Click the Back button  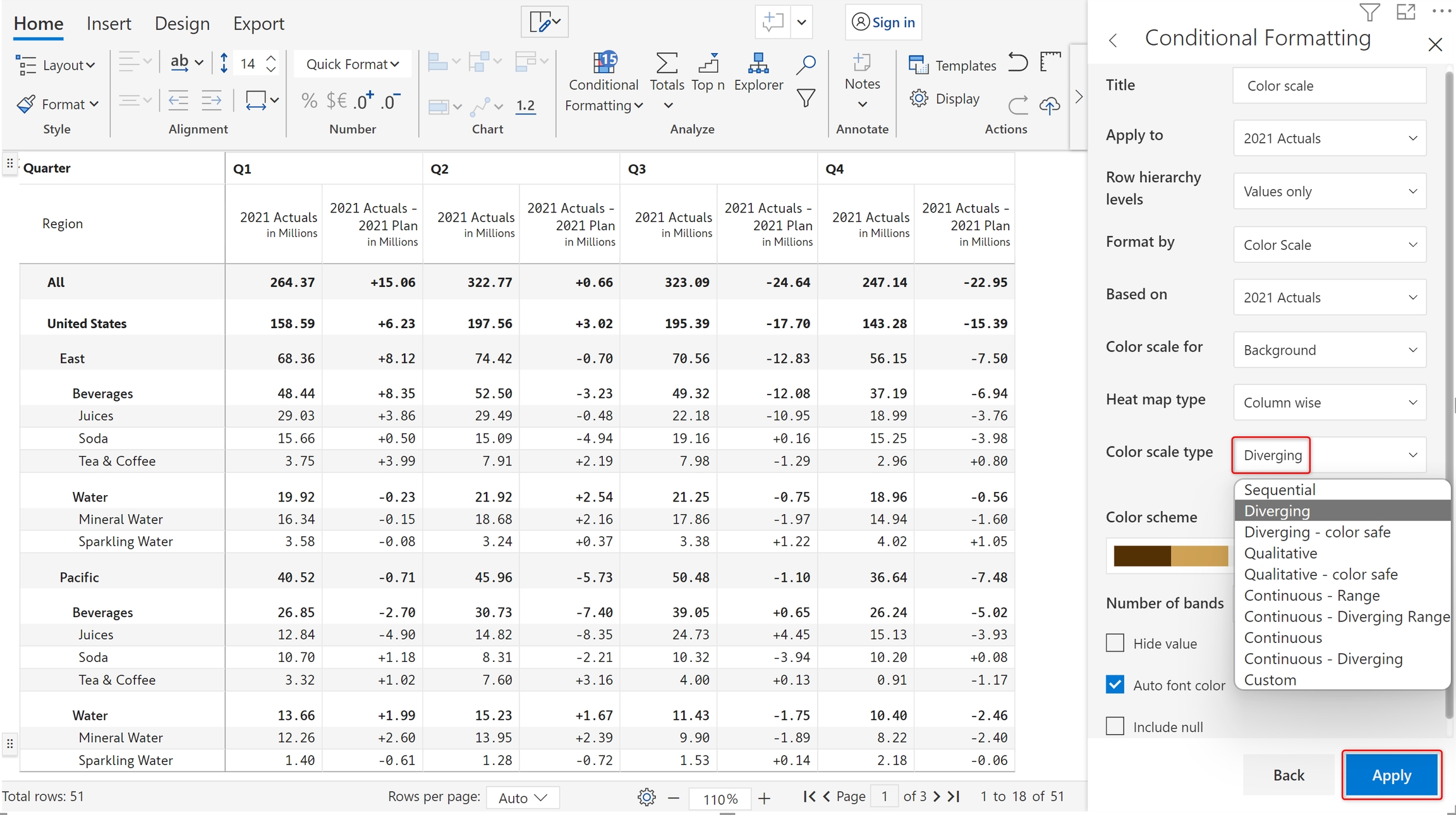(x=1289, y=775)
